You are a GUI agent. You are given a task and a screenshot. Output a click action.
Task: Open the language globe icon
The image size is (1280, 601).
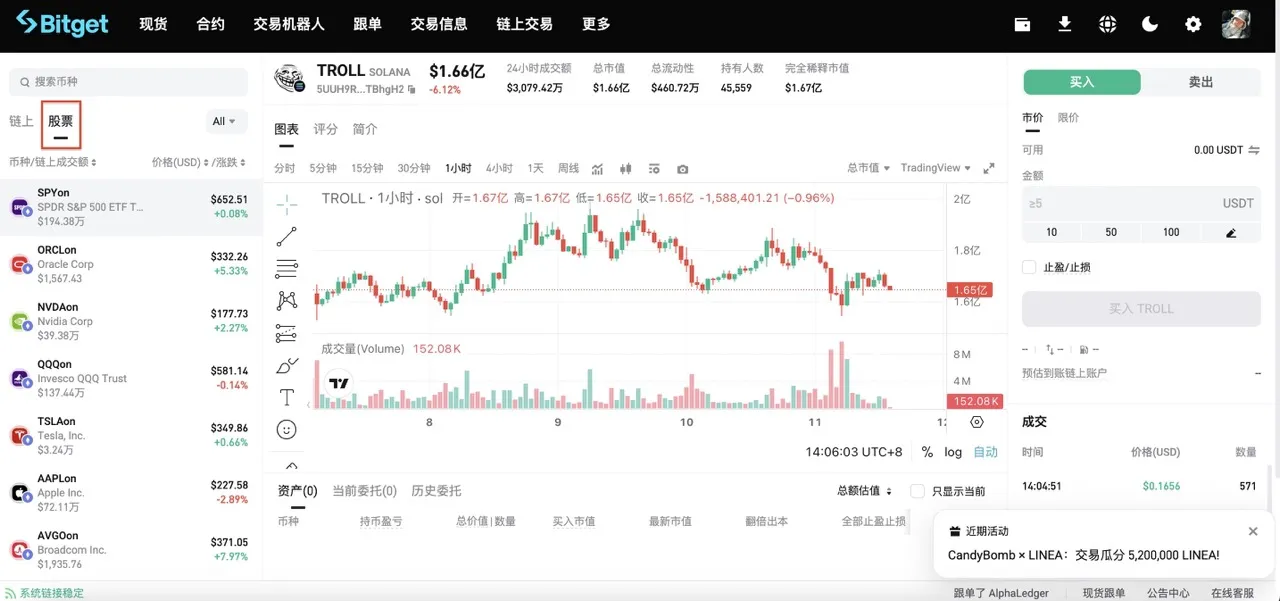pos(1107,24)
